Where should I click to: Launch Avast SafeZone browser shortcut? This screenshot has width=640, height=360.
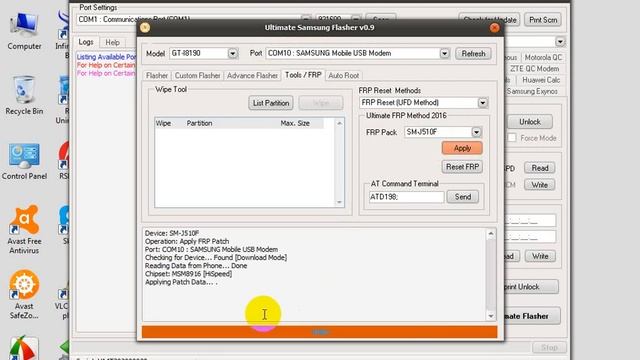pyautogui.click(x=24, y=295)
